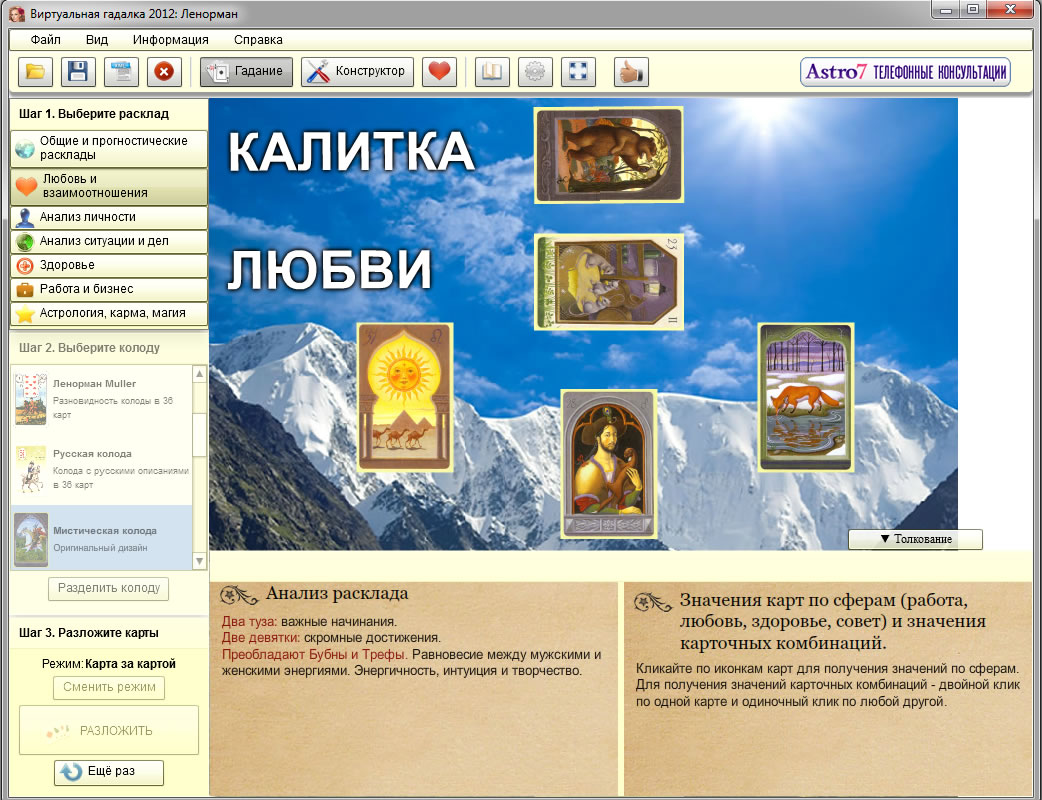Viewport: 1042px width, 800px height.
Task: Click the Ещё раз button
Action: pos(109,771)
